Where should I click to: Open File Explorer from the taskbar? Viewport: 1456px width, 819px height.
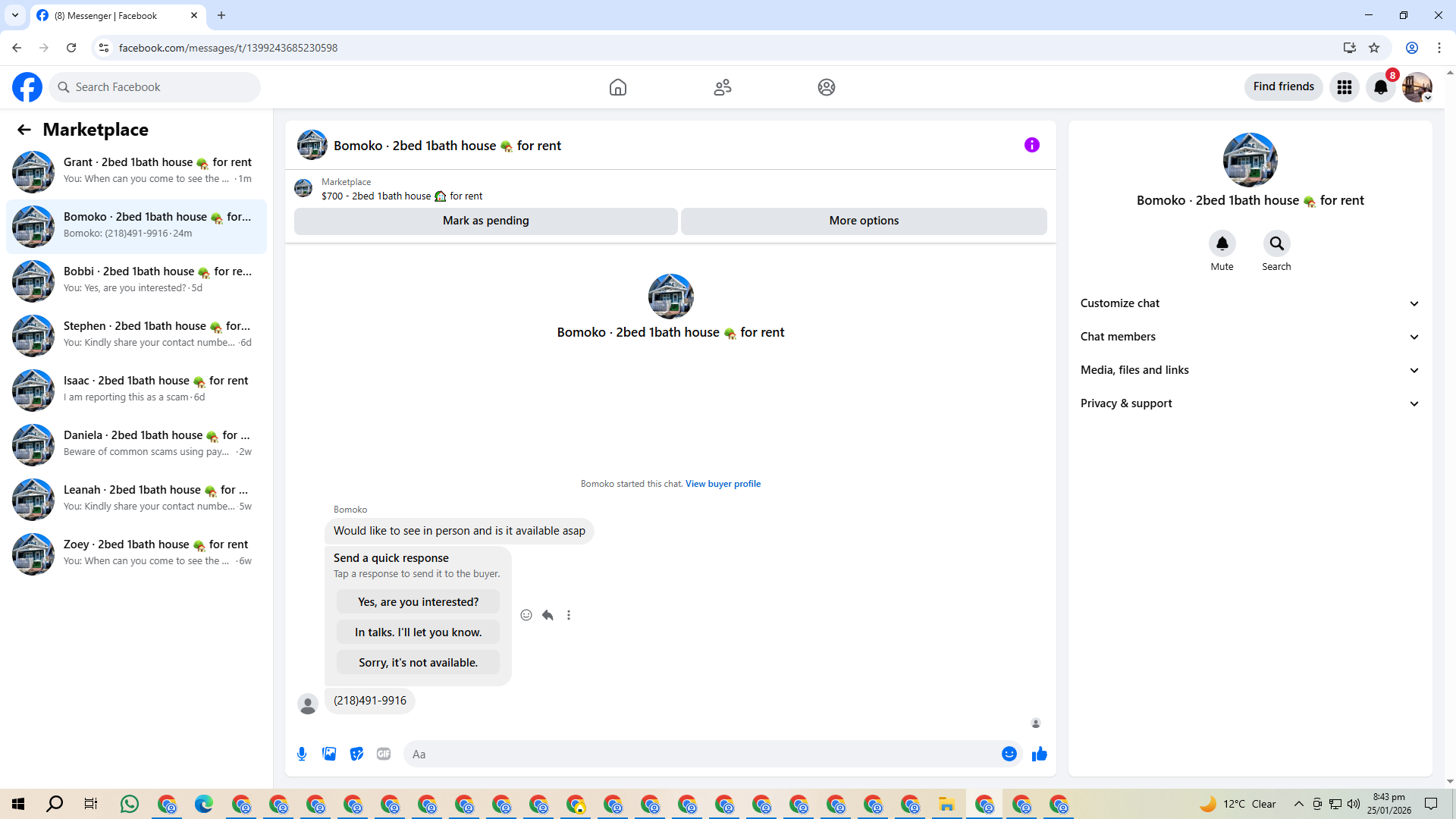point(946,804)
